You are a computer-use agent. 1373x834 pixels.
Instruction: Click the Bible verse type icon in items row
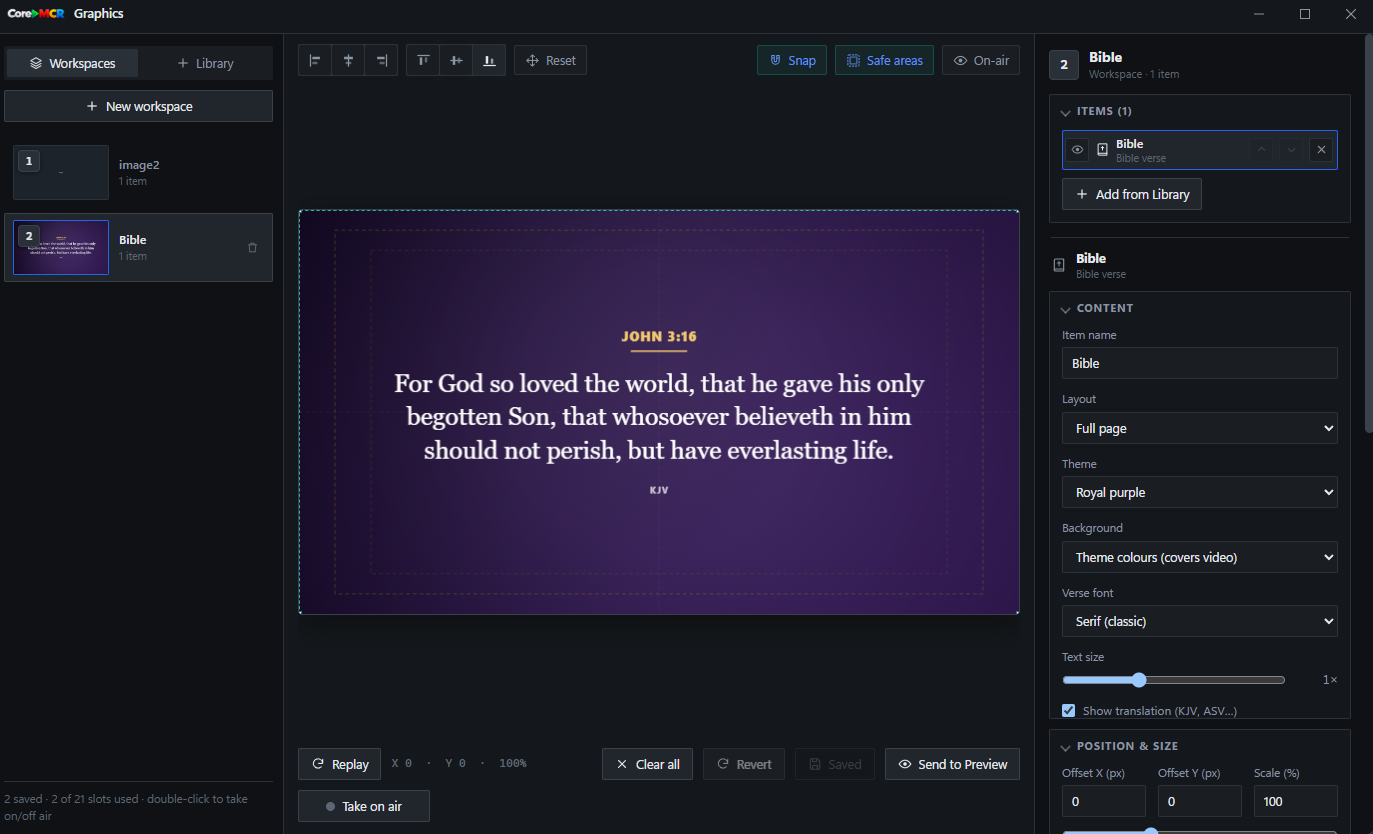point(1102,150)
